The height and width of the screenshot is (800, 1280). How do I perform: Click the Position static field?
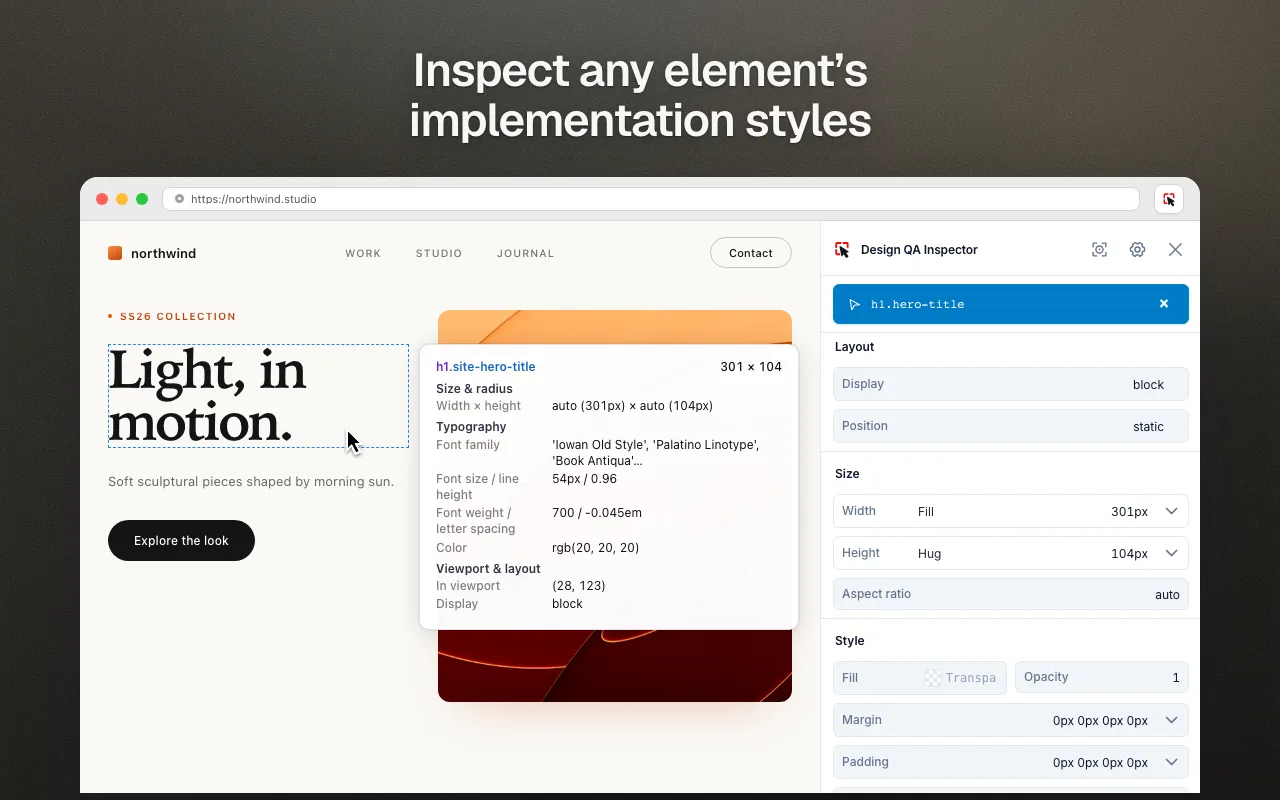(1011, 426)
